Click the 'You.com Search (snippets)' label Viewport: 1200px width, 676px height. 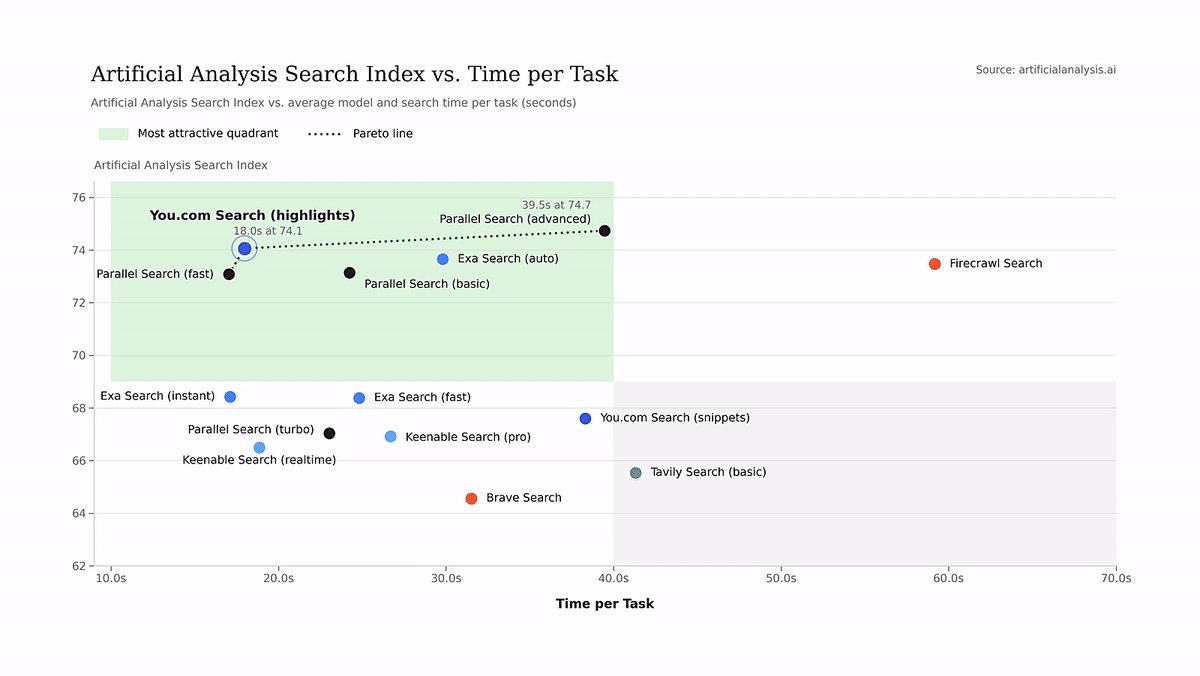675,418
